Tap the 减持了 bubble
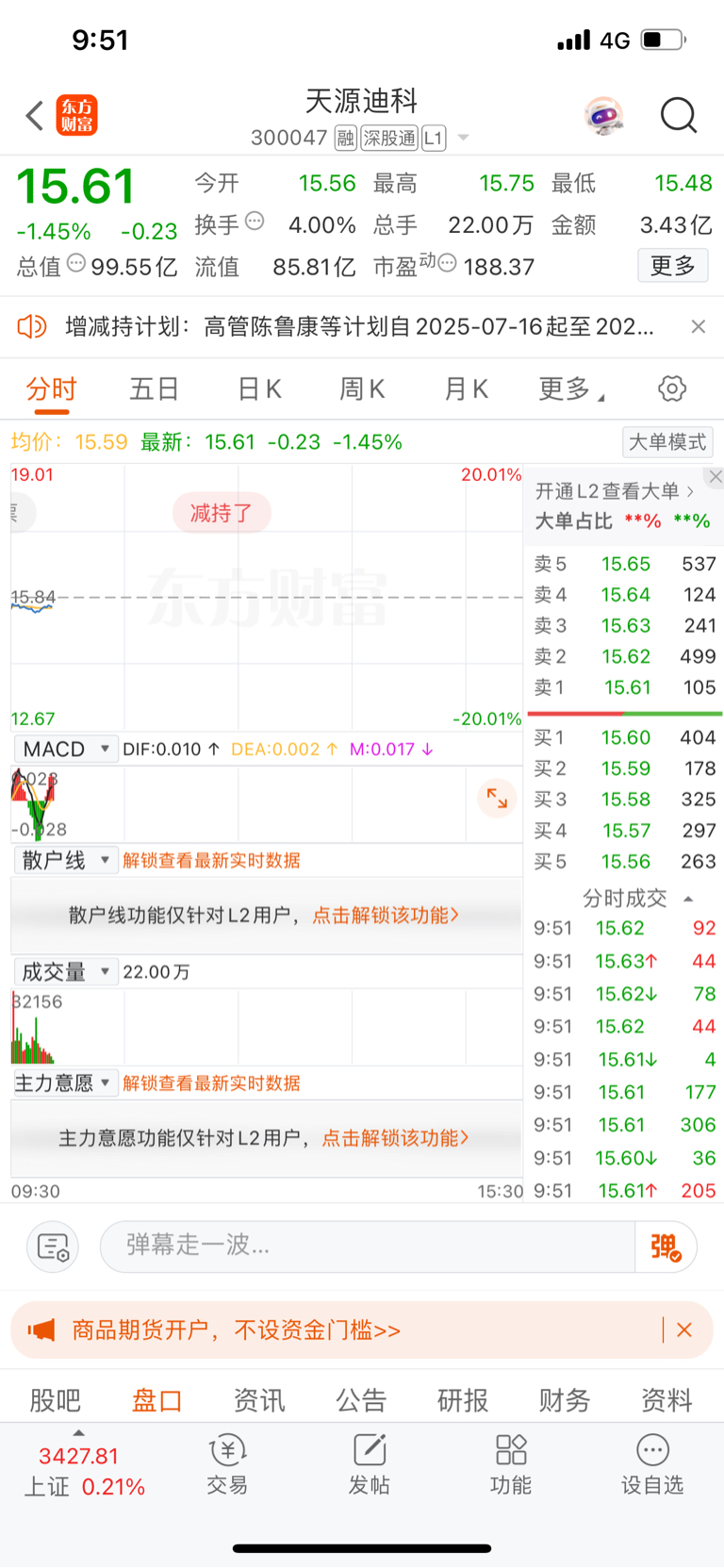This screenshot has height=1568, width=724. click(x=222, y=513)
